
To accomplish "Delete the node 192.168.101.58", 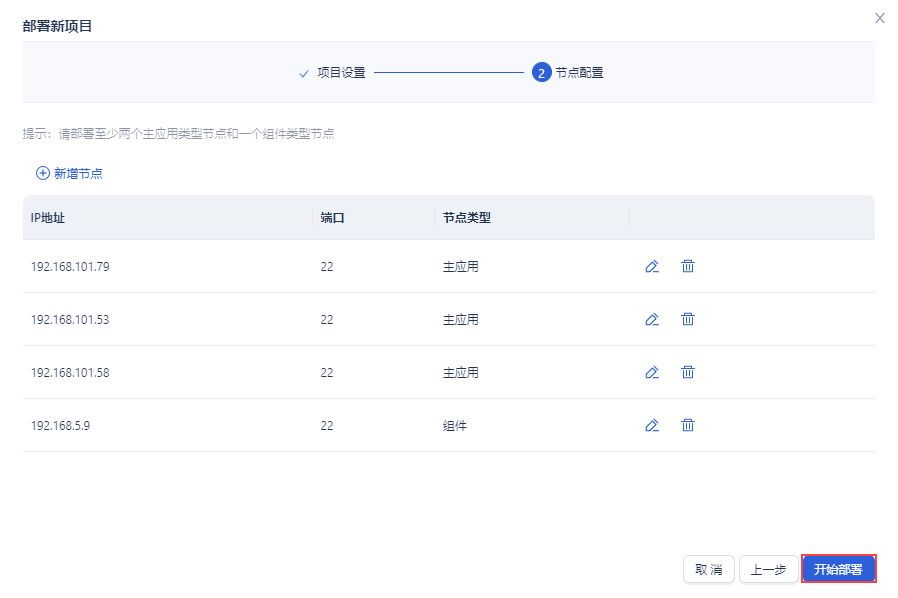I will click(688, 372).
